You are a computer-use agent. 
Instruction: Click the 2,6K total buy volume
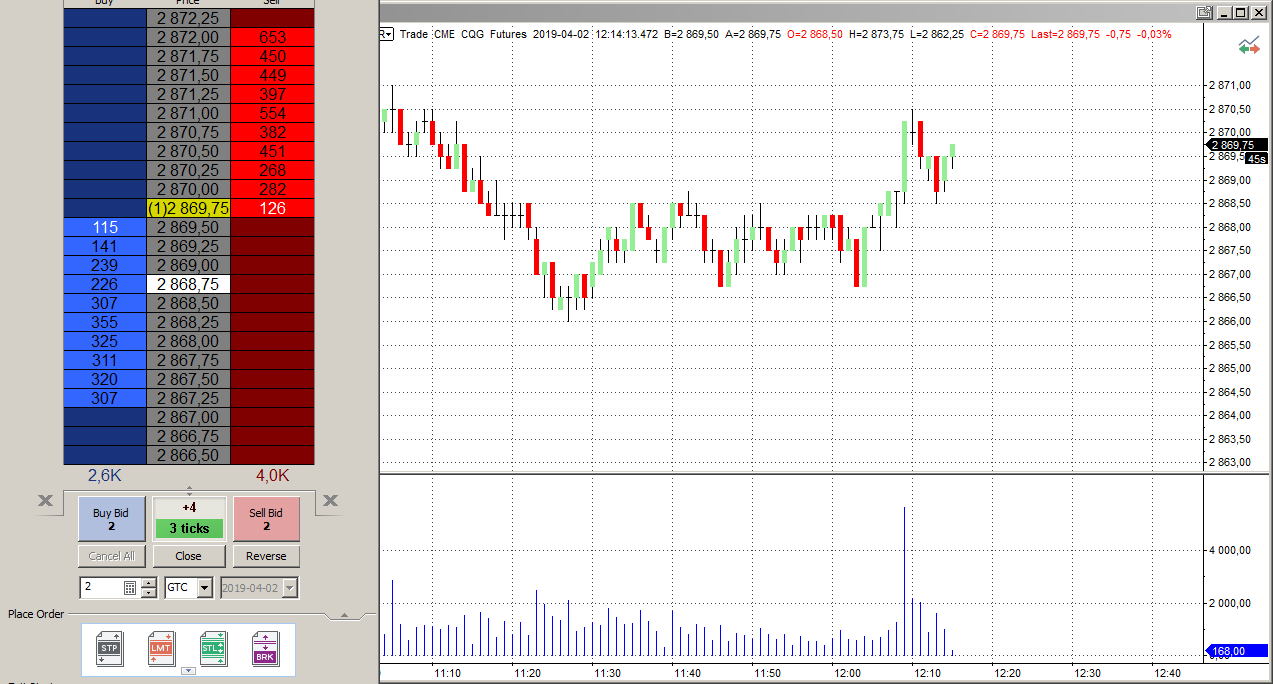(105, 475)
